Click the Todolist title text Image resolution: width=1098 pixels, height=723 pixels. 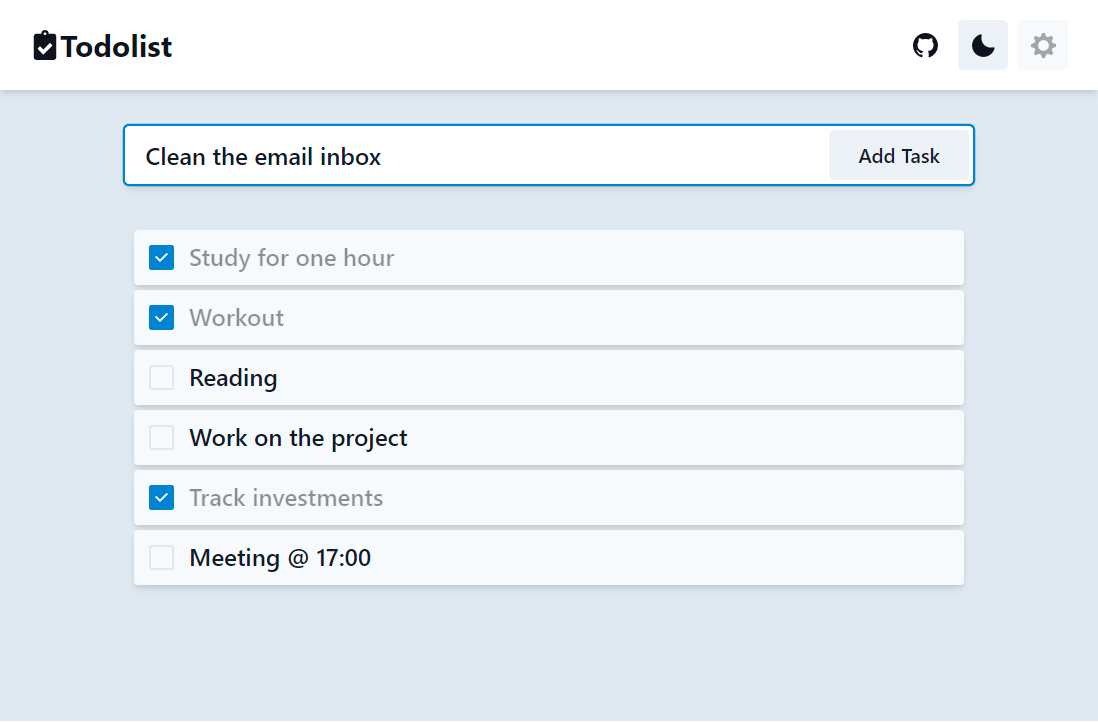(x=116, y=47)
